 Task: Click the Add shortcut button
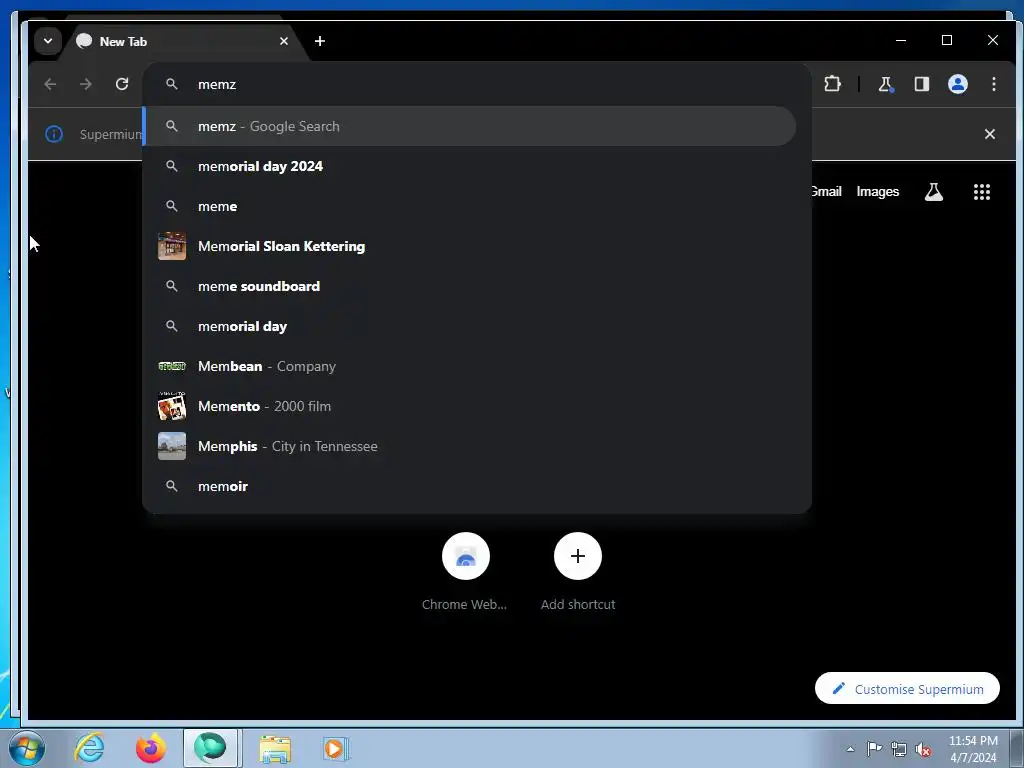(577, 571)
